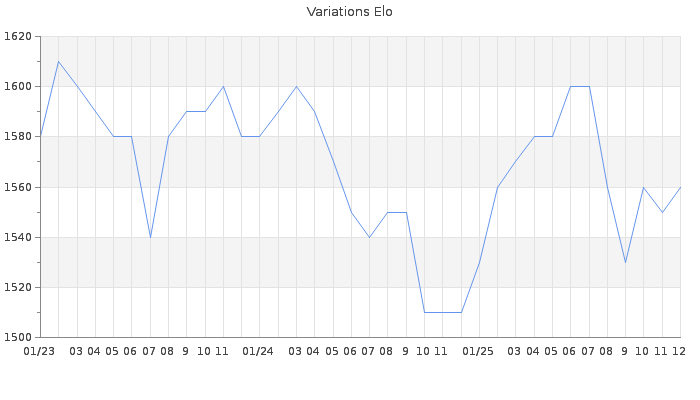Image resolution: width=700 pixels, height=400 pixels.
Task: Click the flat 1600 plateau in 2025
Action: (x=580, y=86)
